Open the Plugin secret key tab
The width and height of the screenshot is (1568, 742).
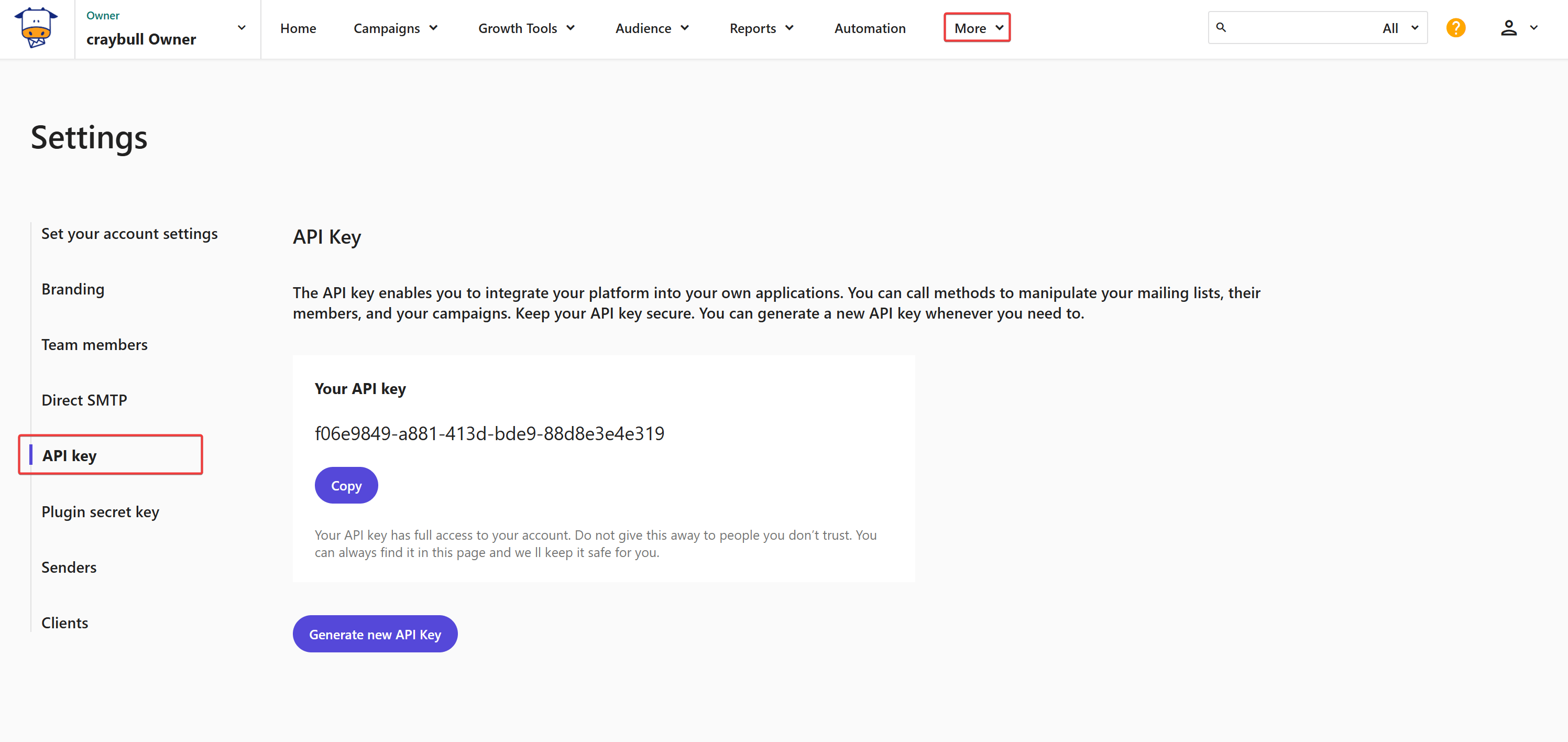coord(100,511)
